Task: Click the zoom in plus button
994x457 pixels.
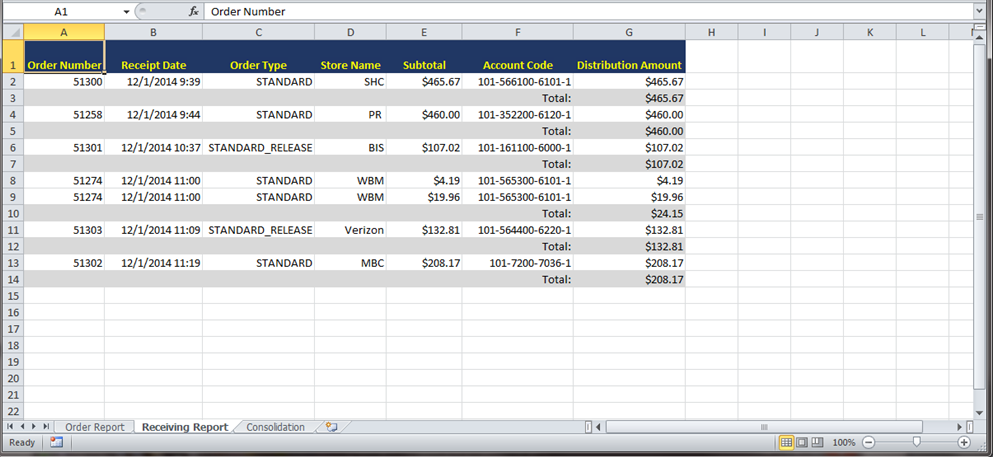Action: pyautogui.click(x=964, y=442)
